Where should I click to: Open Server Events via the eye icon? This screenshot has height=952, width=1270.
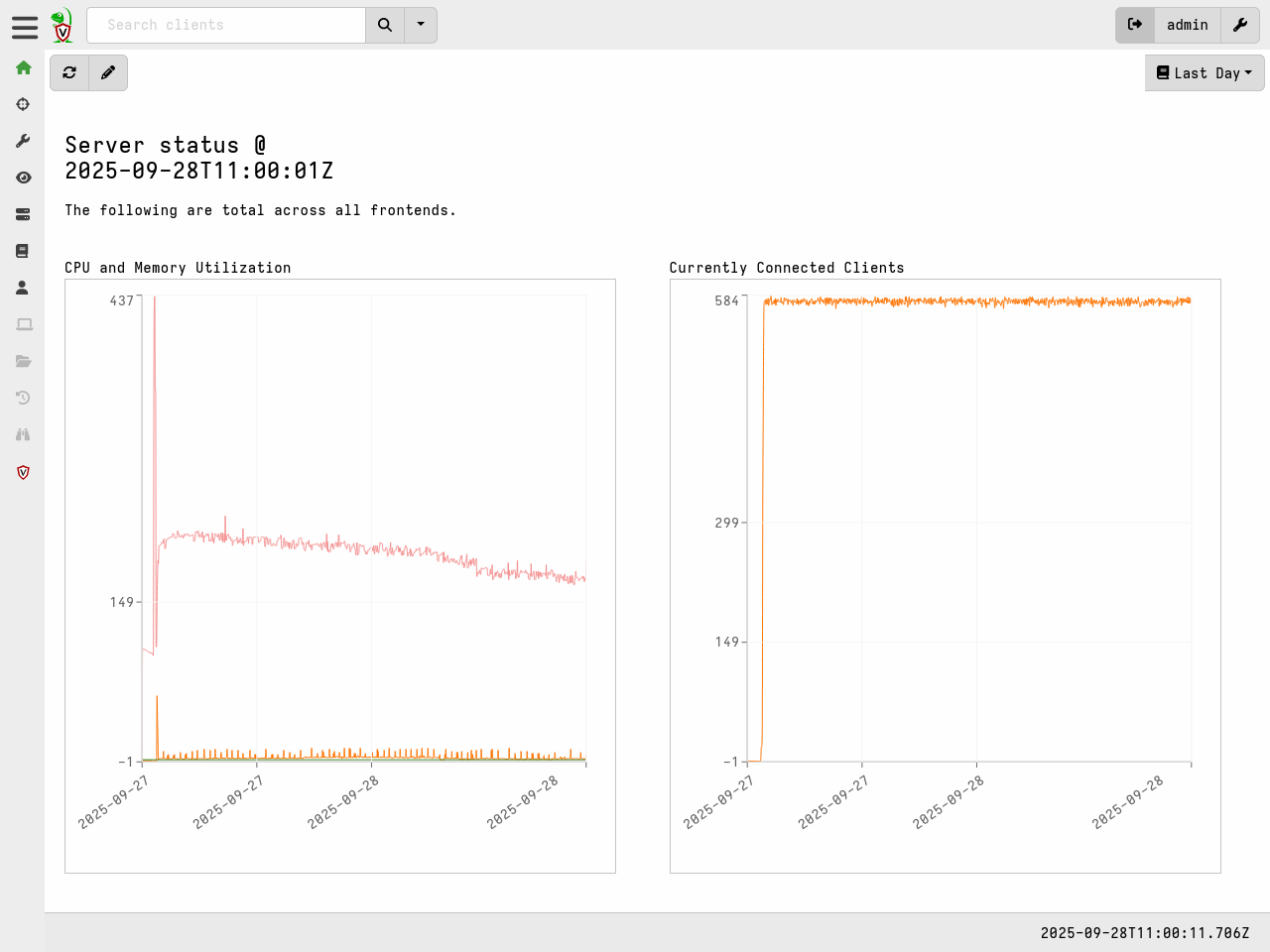coord(23,178)
